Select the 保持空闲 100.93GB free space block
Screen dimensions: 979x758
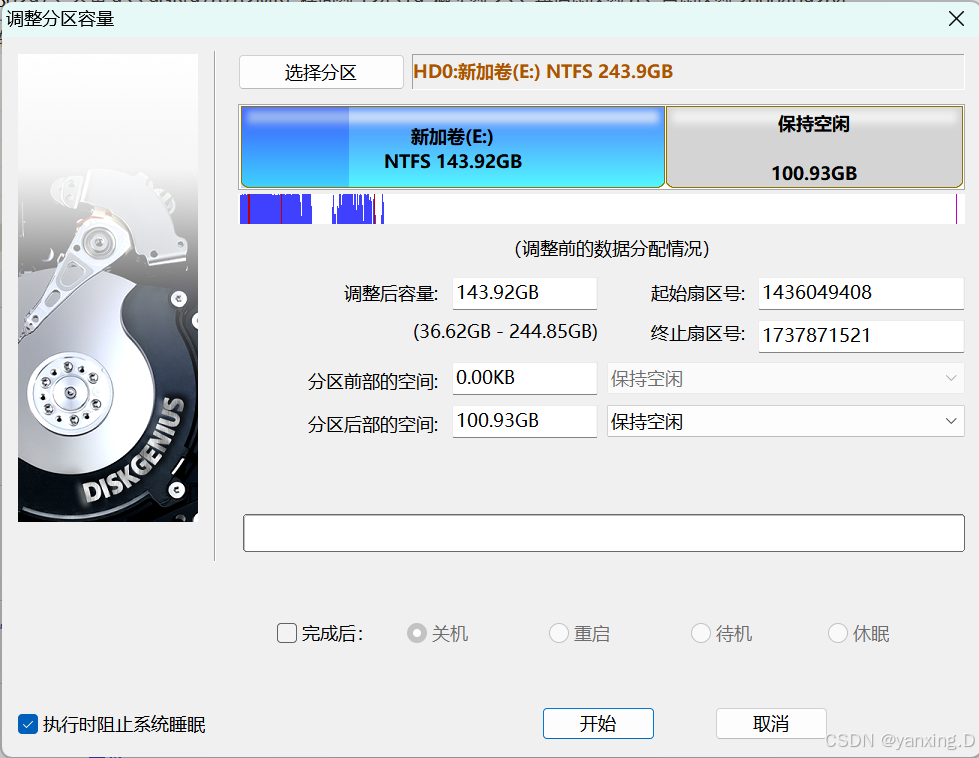pyautogui.click(x=813, y=146)
